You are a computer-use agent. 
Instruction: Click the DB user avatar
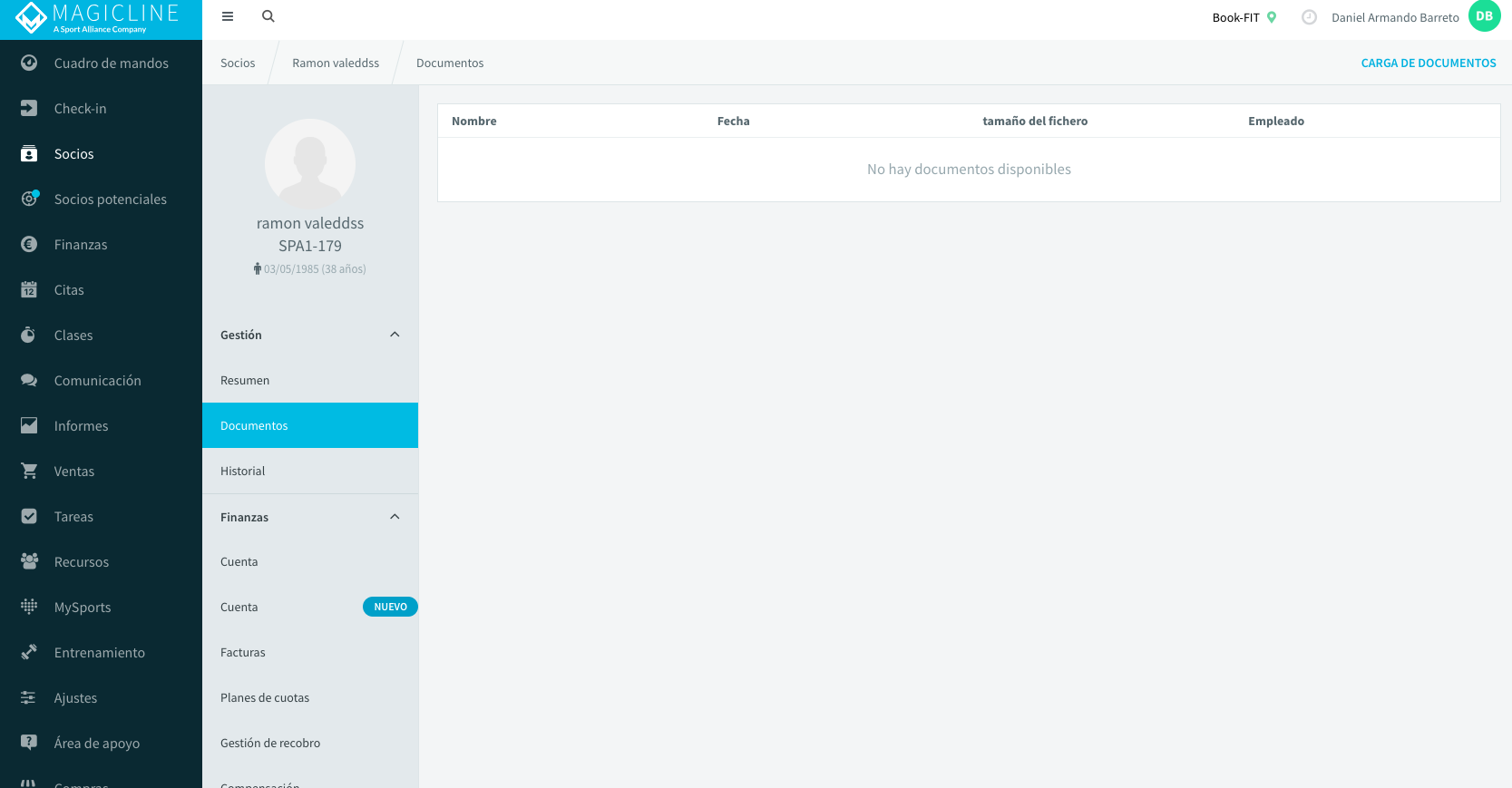click(x=1484, y=16)
